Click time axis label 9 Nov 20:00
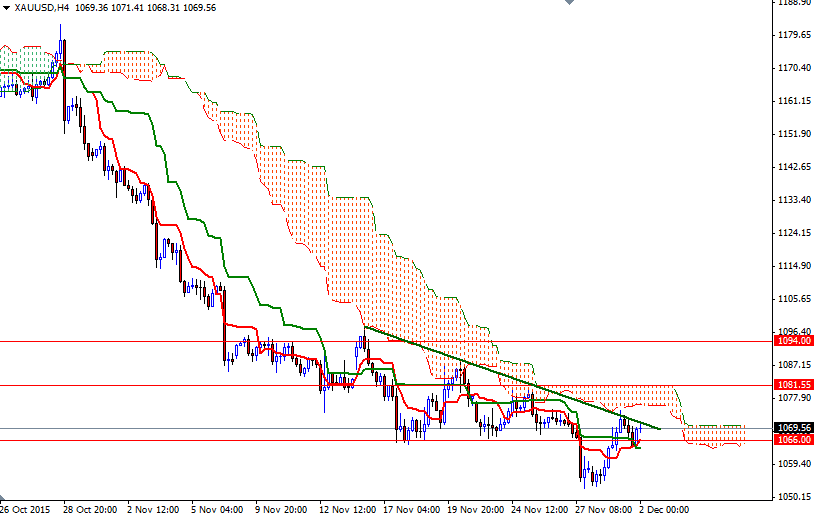Viewport: 814px width, 516px height. coord(281,509)
